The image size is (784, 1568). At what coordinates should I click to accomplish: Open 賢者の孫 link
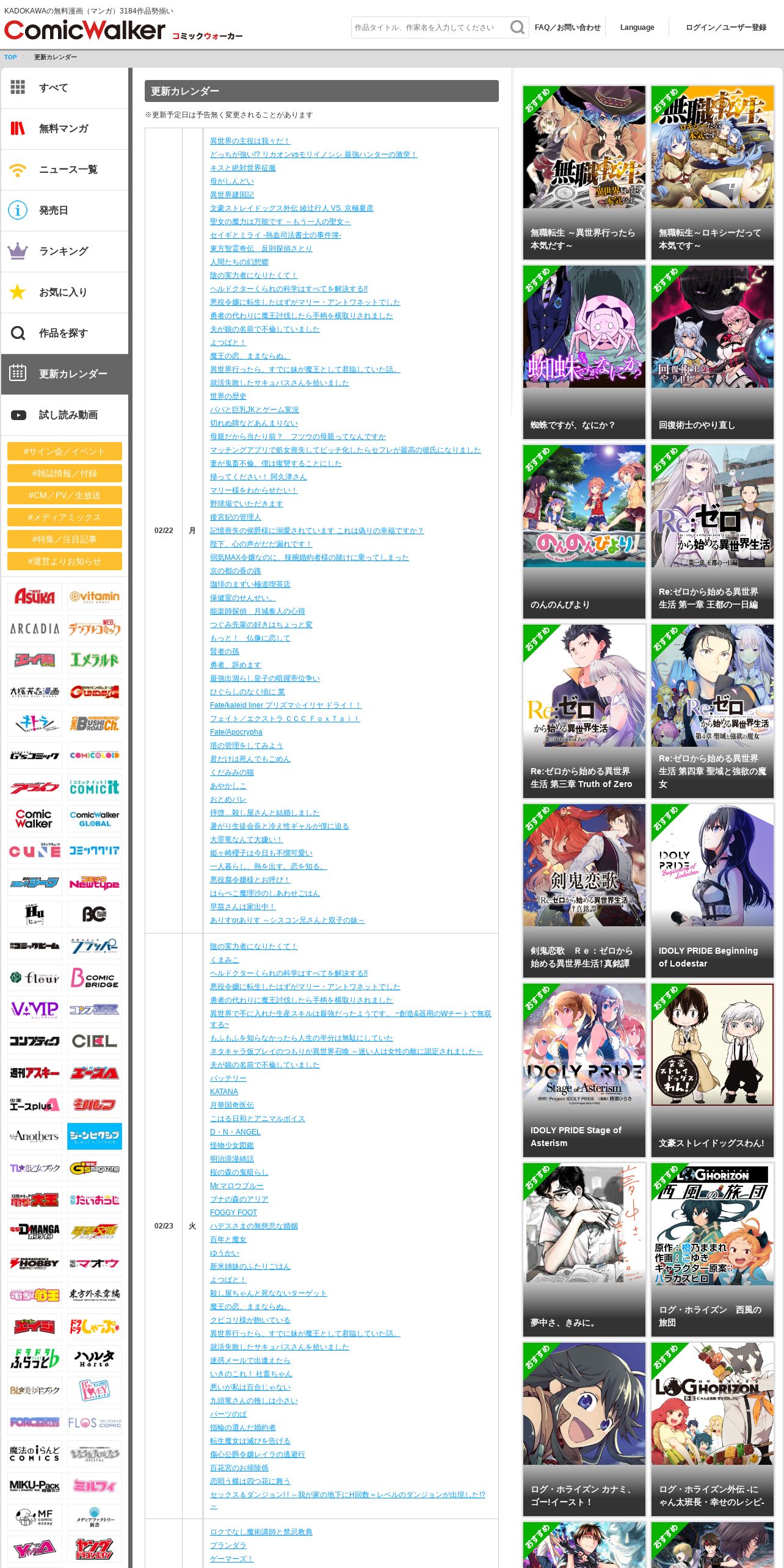tap(225, 652)
